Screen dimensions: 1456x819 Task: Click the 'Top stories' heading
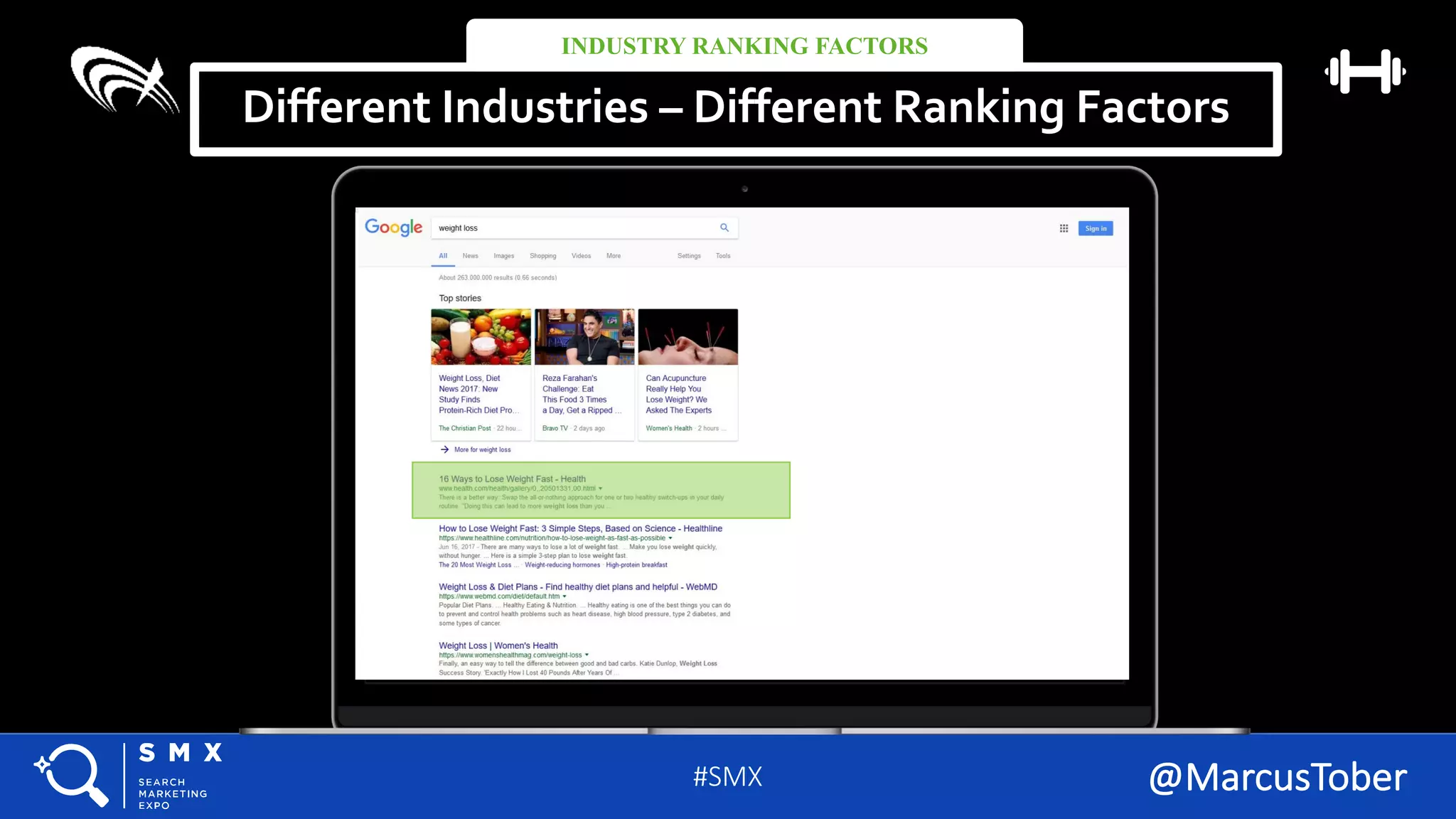(460, 299)
